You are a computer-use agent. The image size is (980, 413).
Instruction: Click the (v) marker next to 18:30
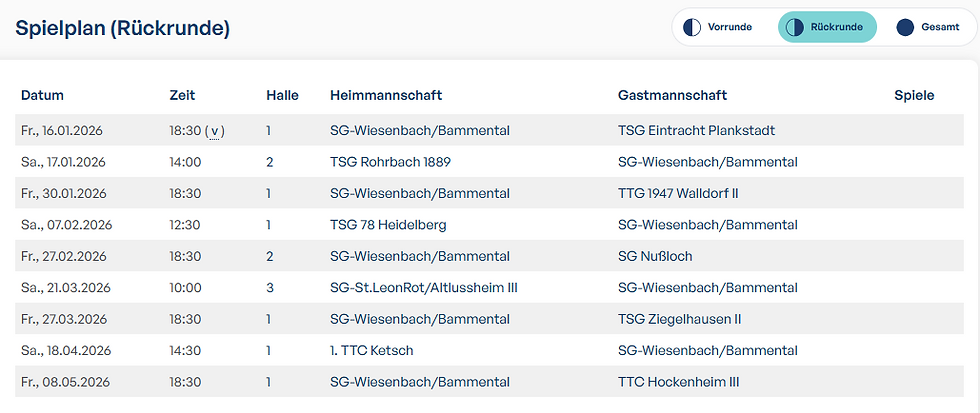tap(214, 130)
